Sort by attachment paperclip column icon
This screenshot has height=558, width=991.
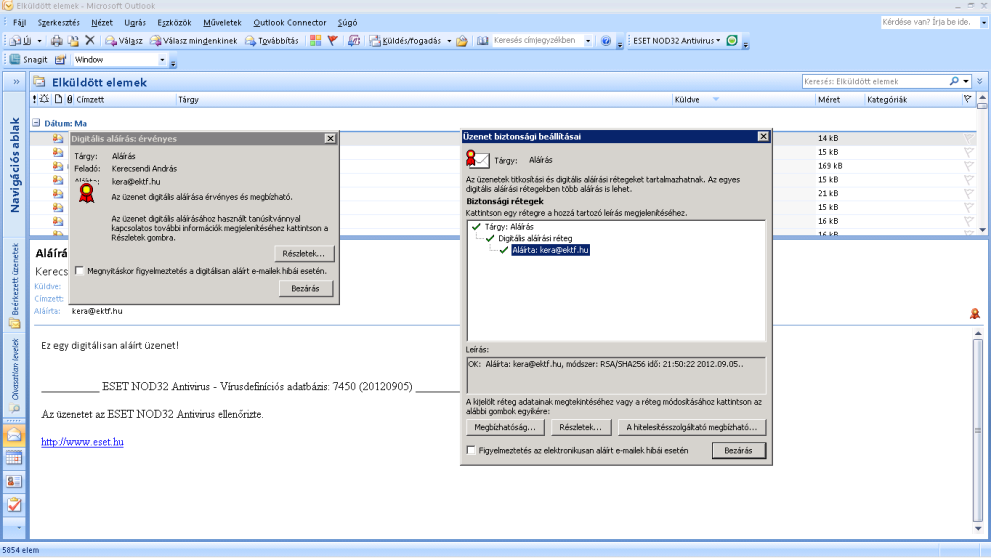click(x=70, y=99)
